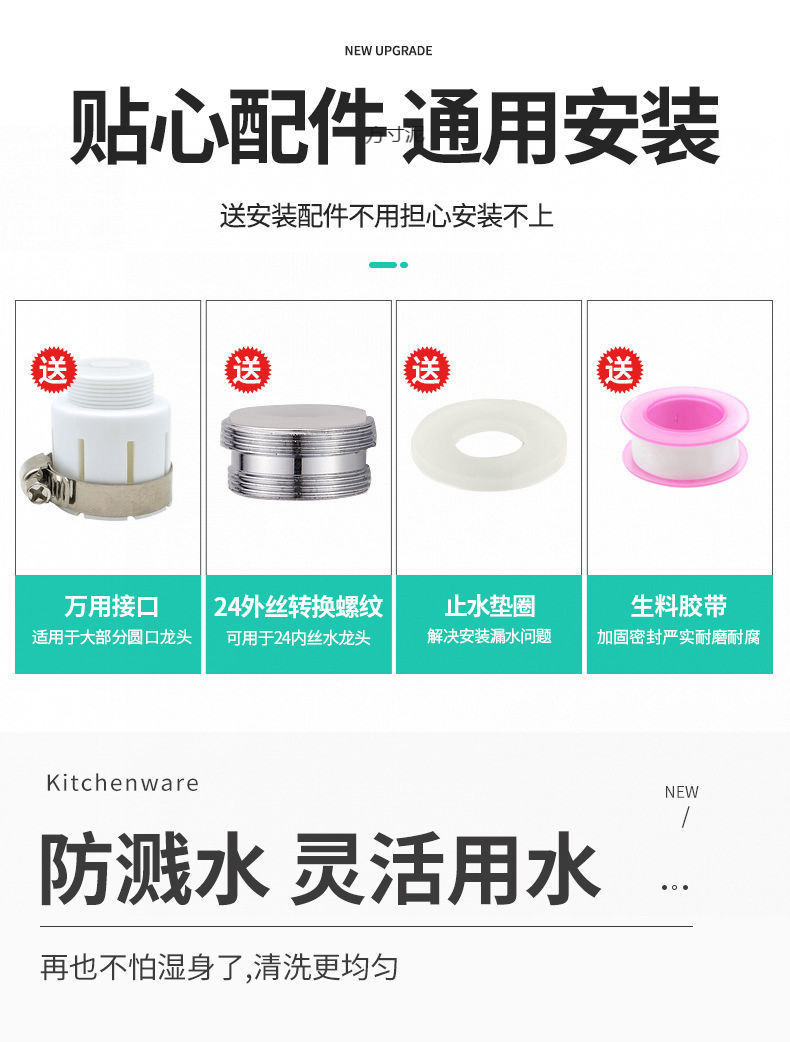
Task: Select the white sealing washer image
Action: click(x=489, y=444)
